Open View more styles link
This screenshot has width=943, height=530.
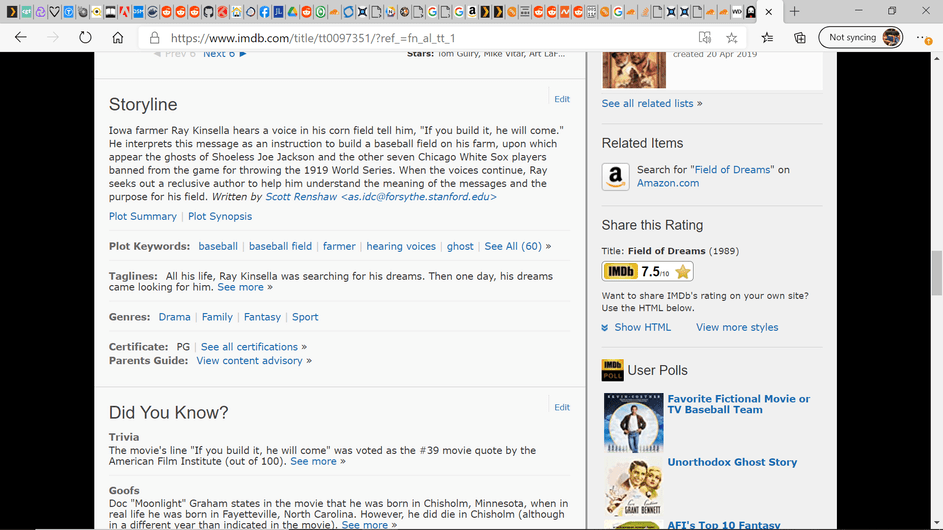coord(737,327)
